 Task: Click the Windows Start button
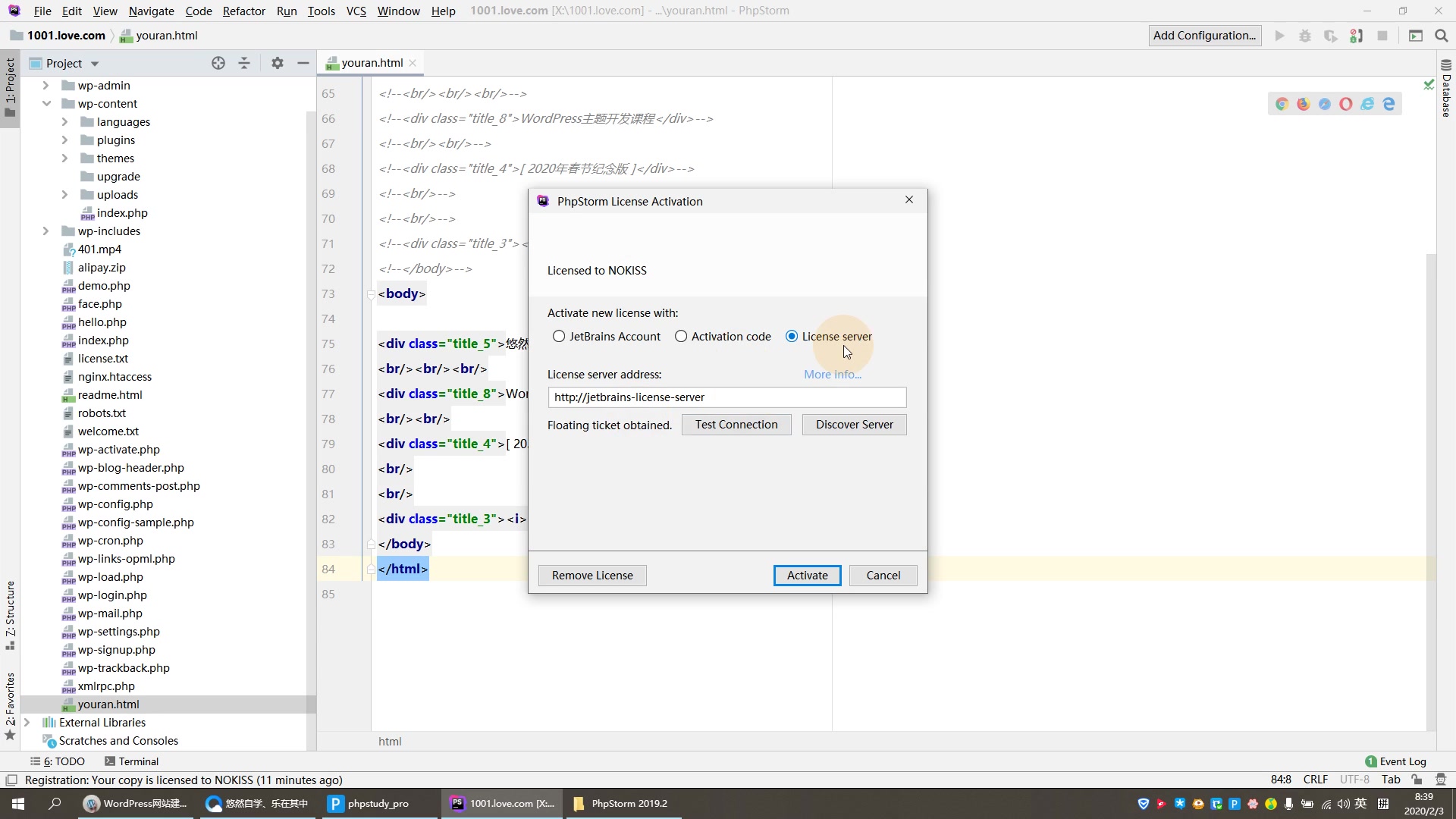18,804
